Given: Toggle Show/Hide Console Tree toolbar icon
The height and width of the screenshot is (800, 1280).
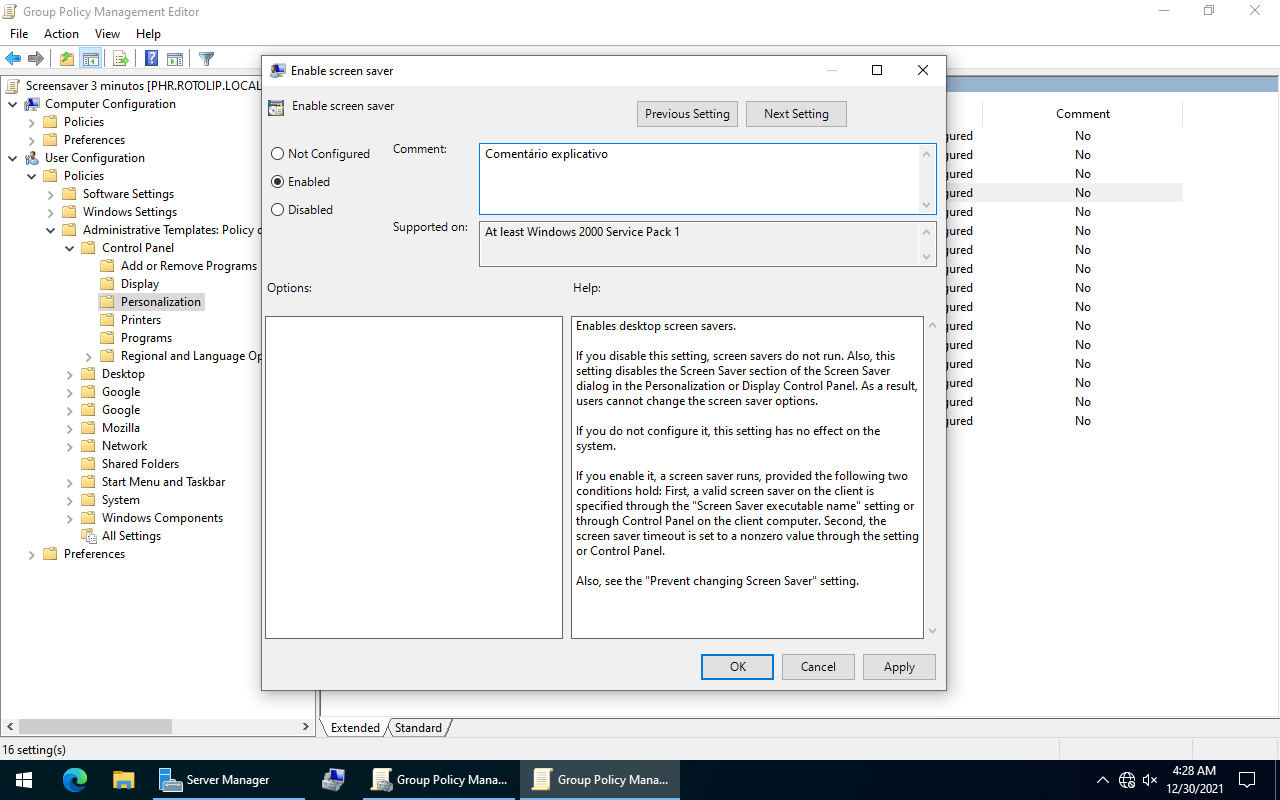Looking at the screenshot, I should (x=91, y=59).
